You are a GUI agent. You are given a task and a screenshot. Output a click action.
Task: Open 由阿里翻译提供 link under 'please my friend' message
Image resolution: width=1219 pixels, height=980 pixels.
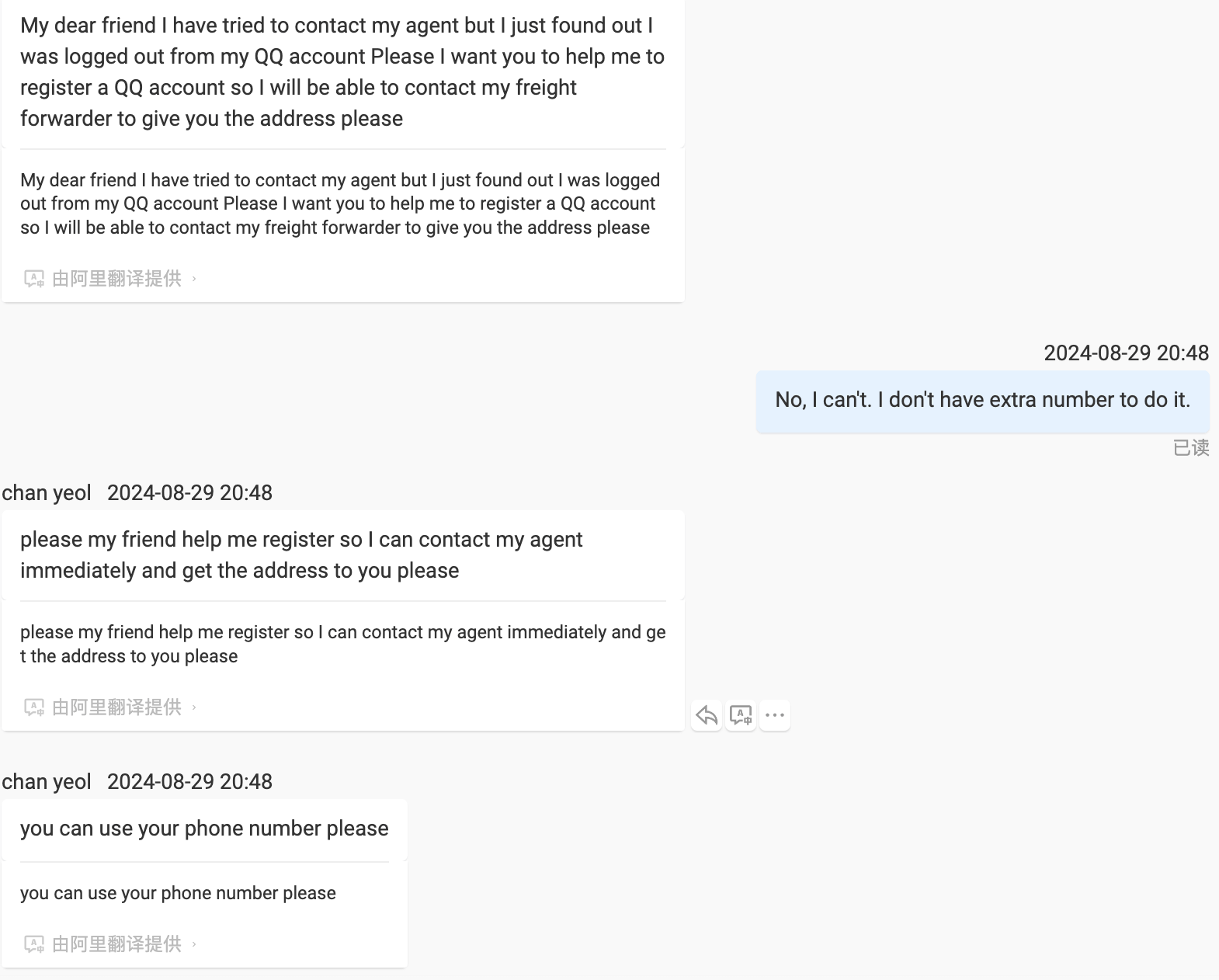pos(116,707)
